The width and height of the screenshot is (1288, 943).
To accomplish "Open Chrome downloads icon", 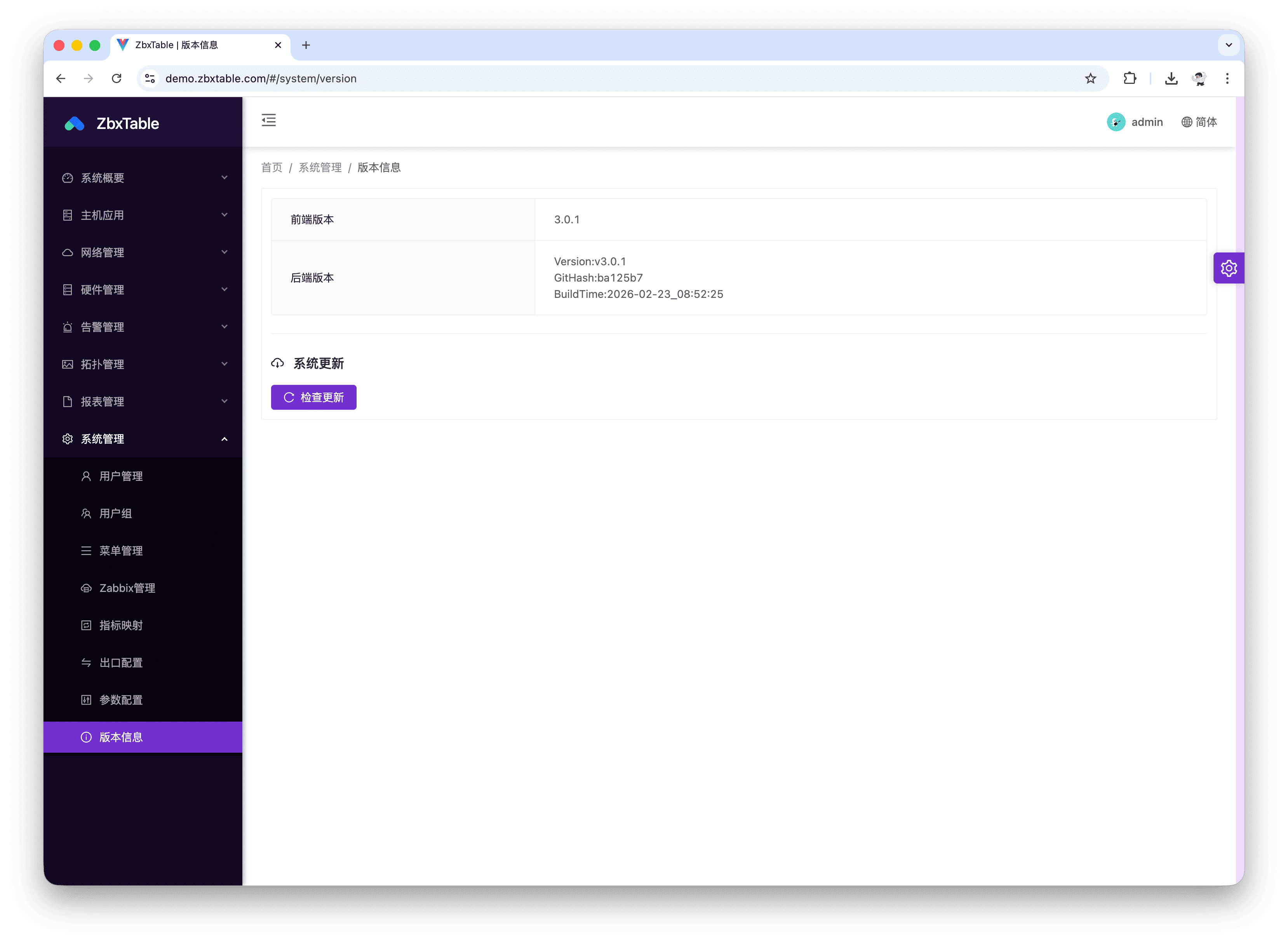I will click(1171, 79).
